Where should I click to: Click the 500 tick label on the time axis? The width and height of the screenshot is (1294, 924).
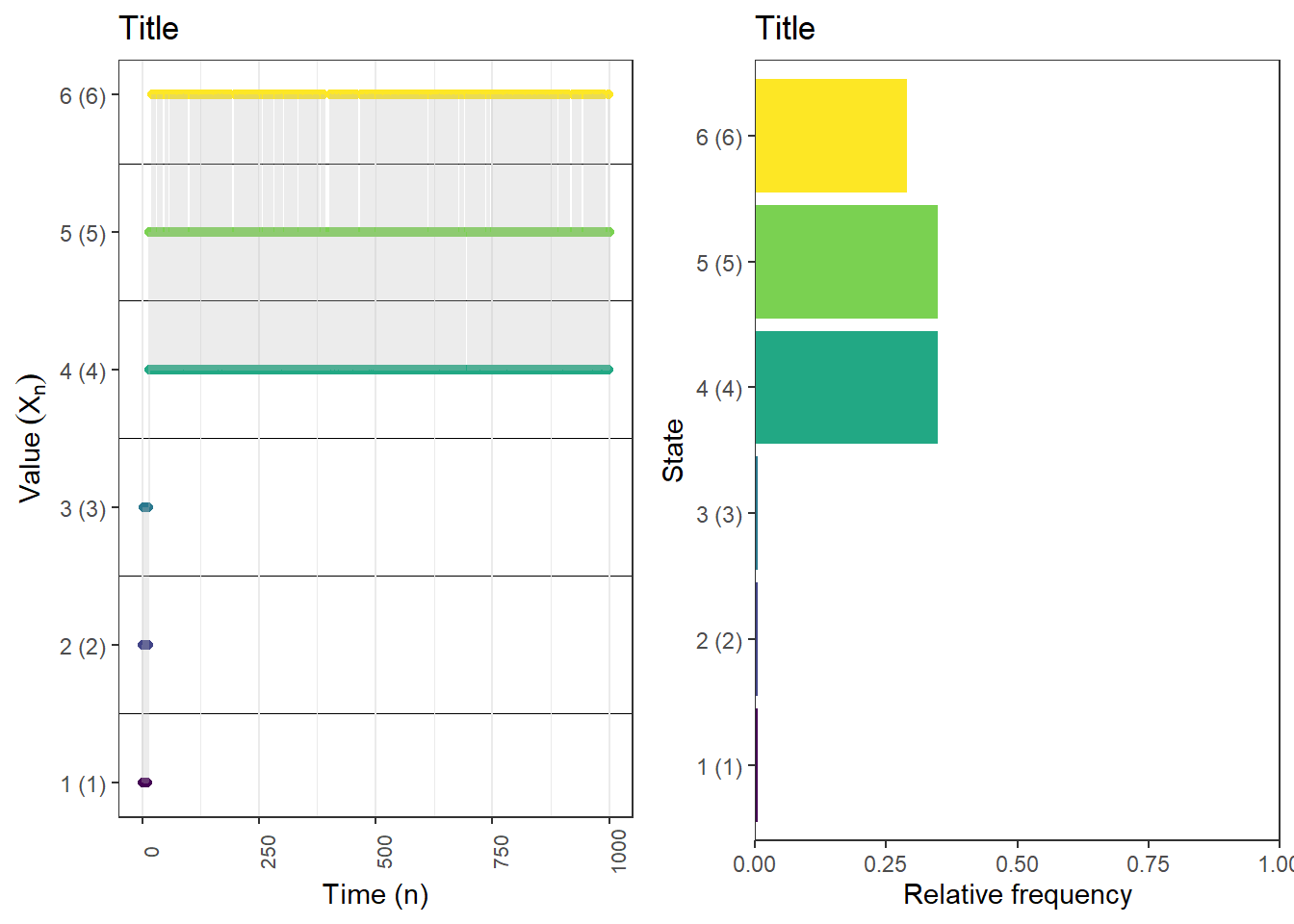click(x=384, y=852)
